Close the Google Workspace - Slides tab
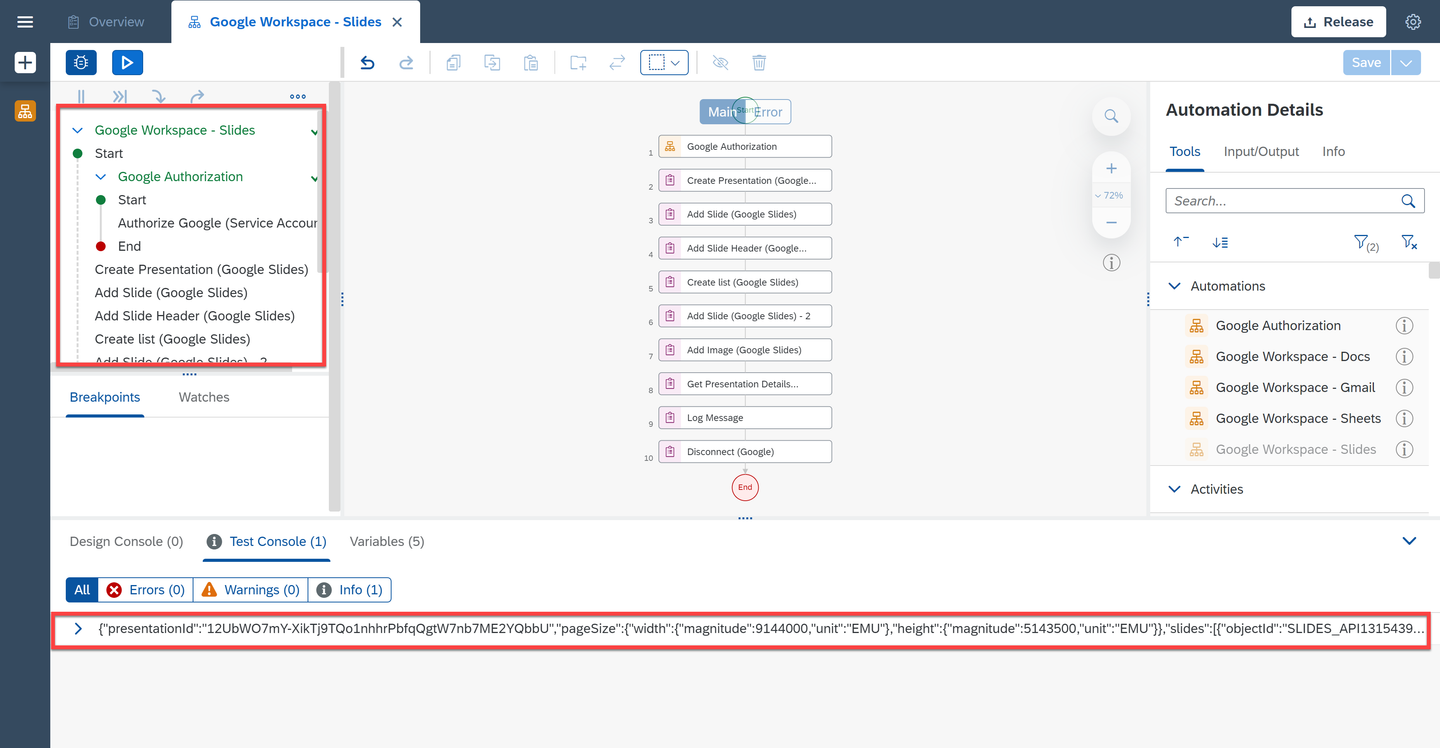1440x748 pixels. pos(397,22)
